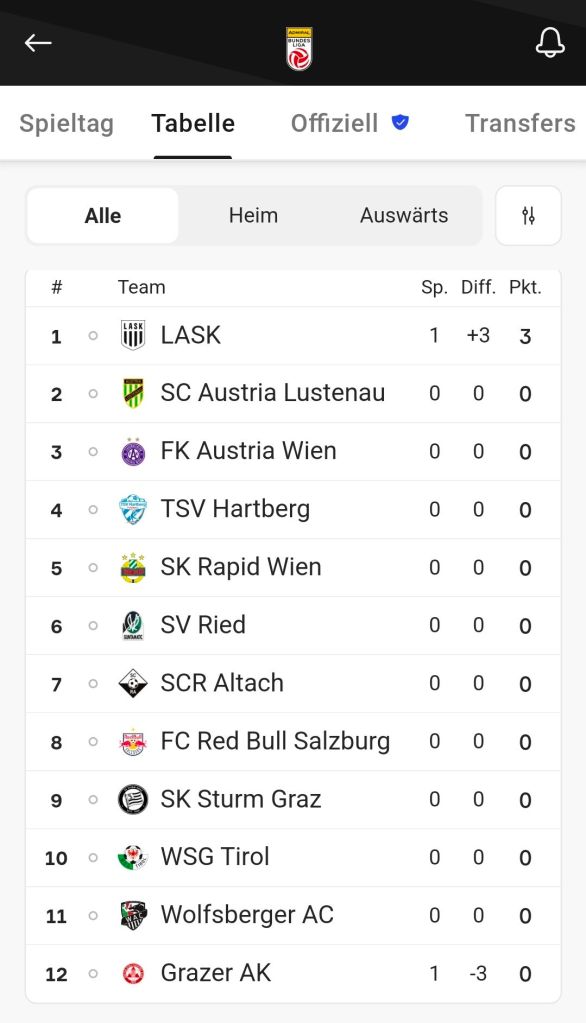Open the Transfers tab
Viewport: 586px width, 1023px height.
(x=520, y=123)
